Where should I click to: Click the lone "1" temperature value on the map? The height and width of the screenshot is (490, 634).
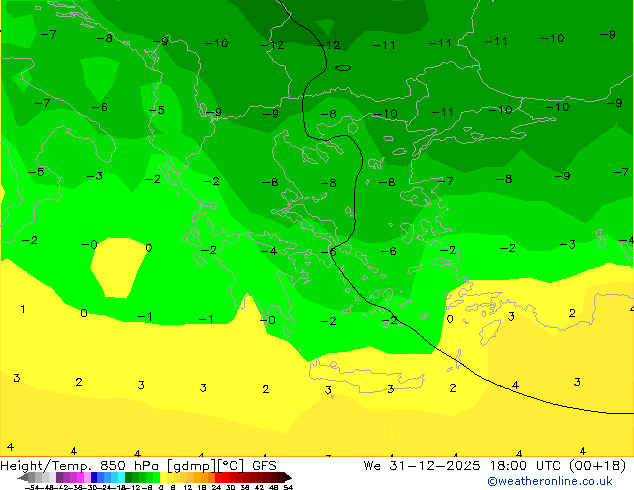click(23, 309)
